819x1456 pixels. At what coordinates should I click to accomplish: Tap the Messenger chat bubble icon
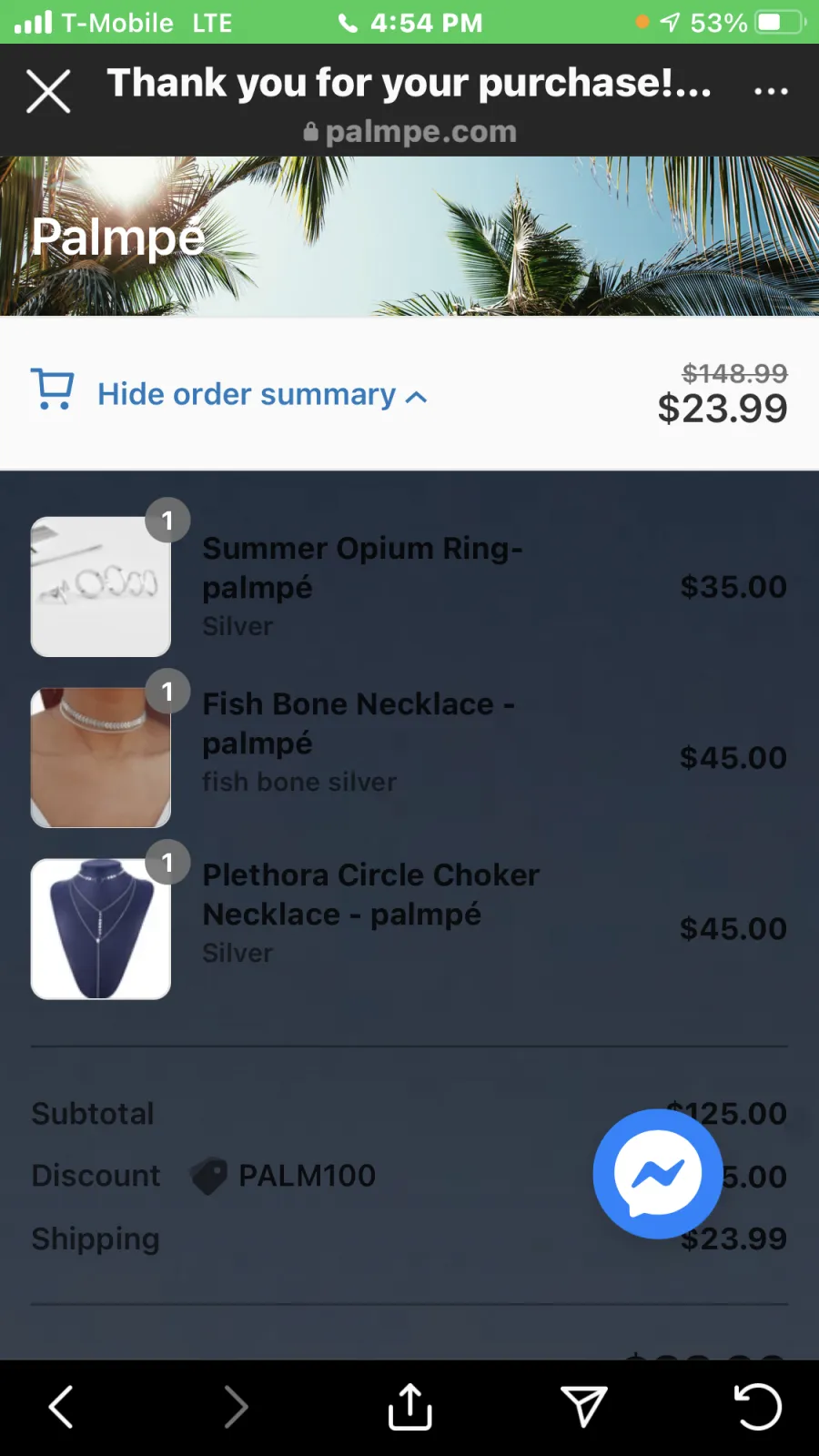(x=658, y=1173)
